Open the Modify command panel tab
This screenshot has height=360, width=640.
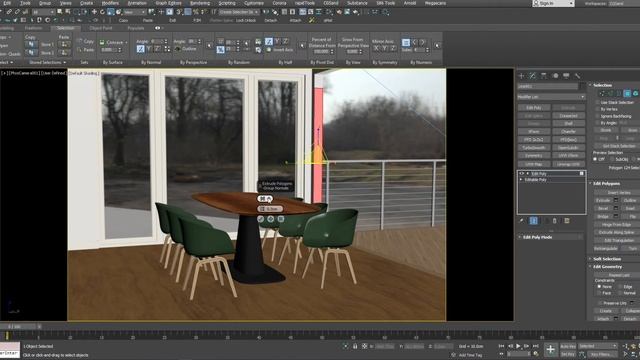[x=532, y=76]
